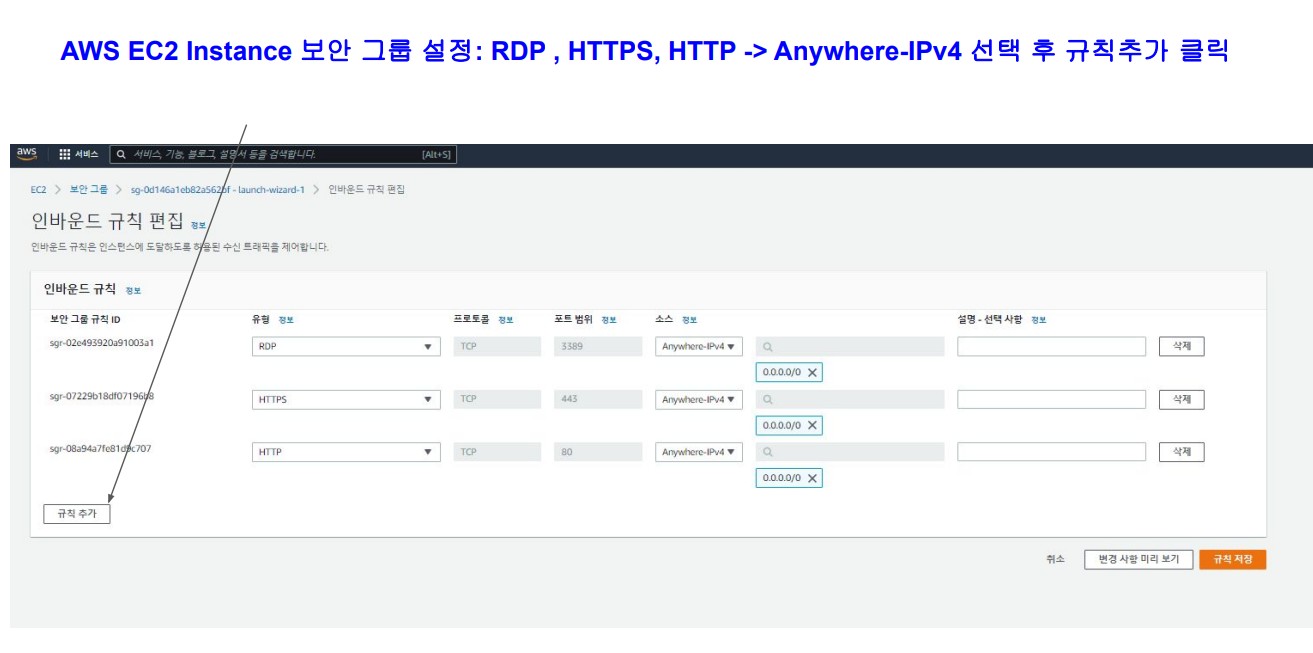Click the 보안 그룹 규칙 ID column header
The image size is (1313, 653).
(x=85, y=320)
